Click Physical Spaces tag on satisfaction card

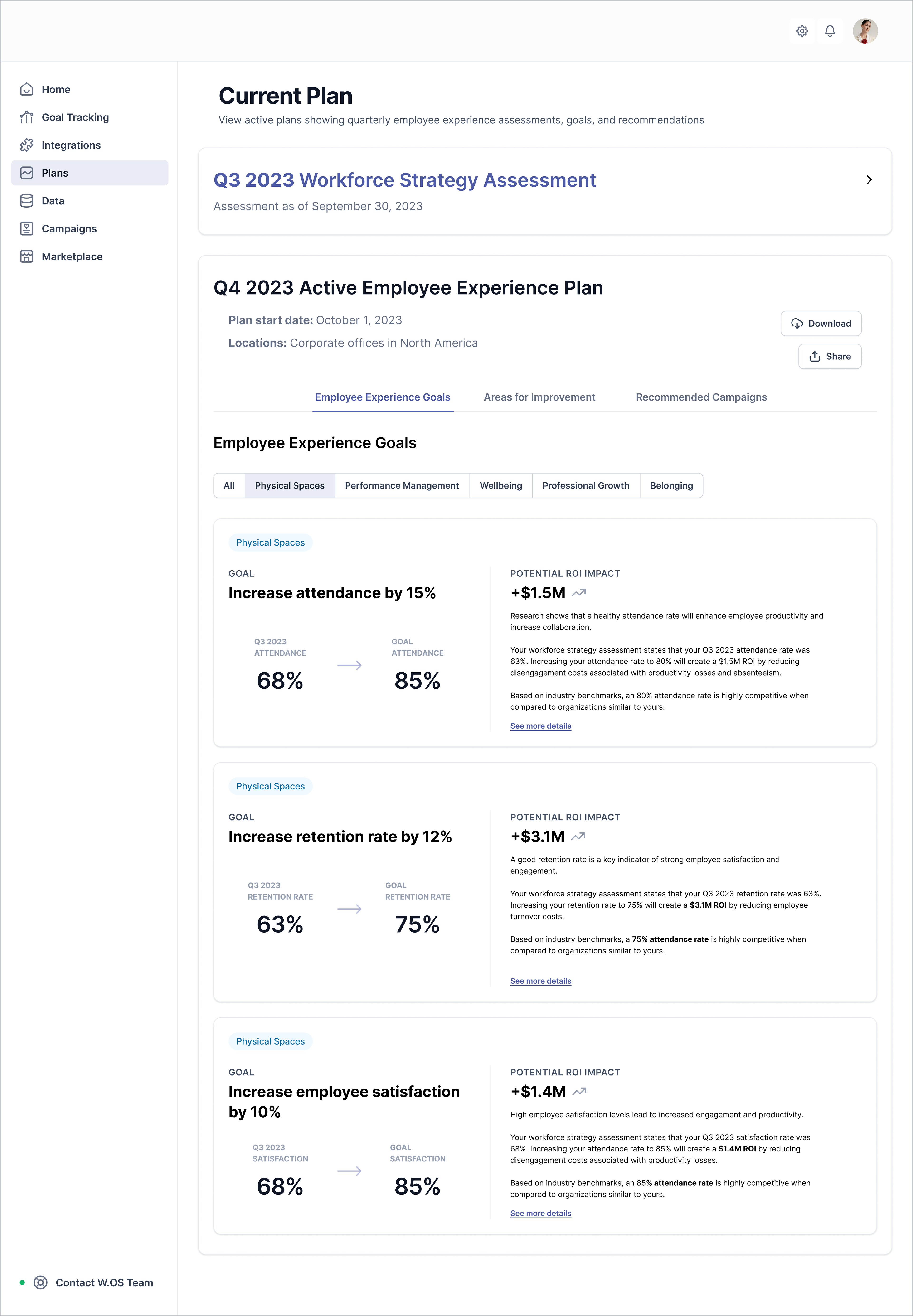coord(271,1041)
